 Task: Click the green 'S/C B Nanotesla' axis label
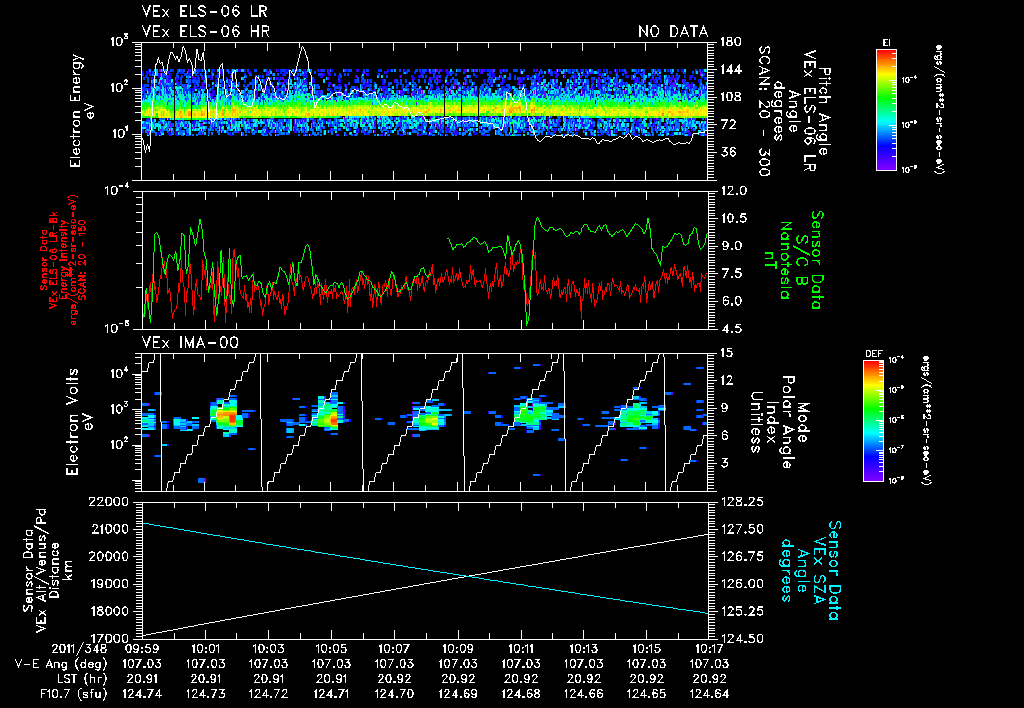point(793,260)
